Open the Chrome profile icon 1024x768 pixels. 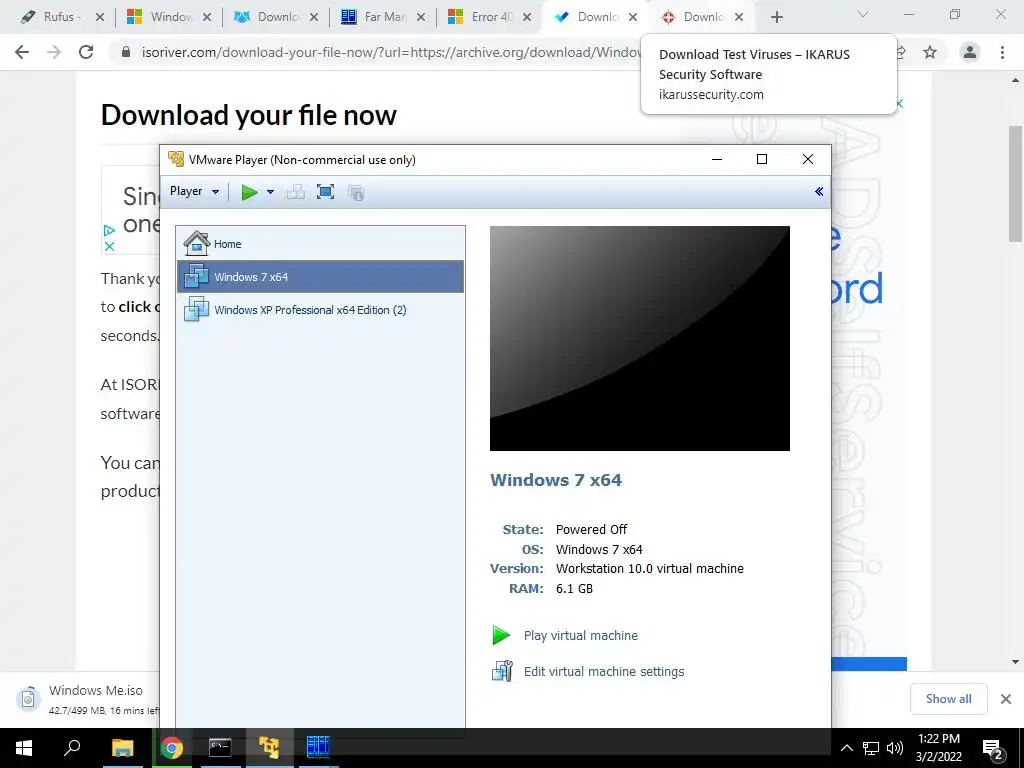[970, 52]
